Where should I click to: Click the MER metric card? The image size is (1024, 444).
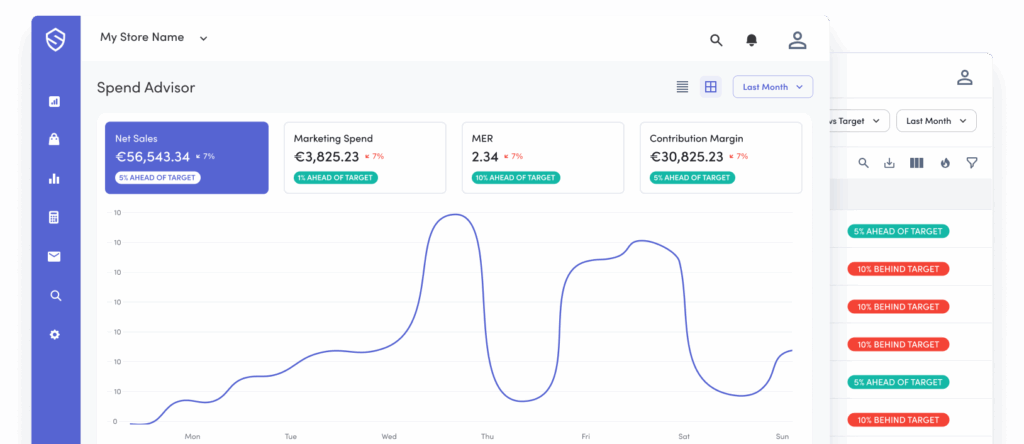[542, 158]
